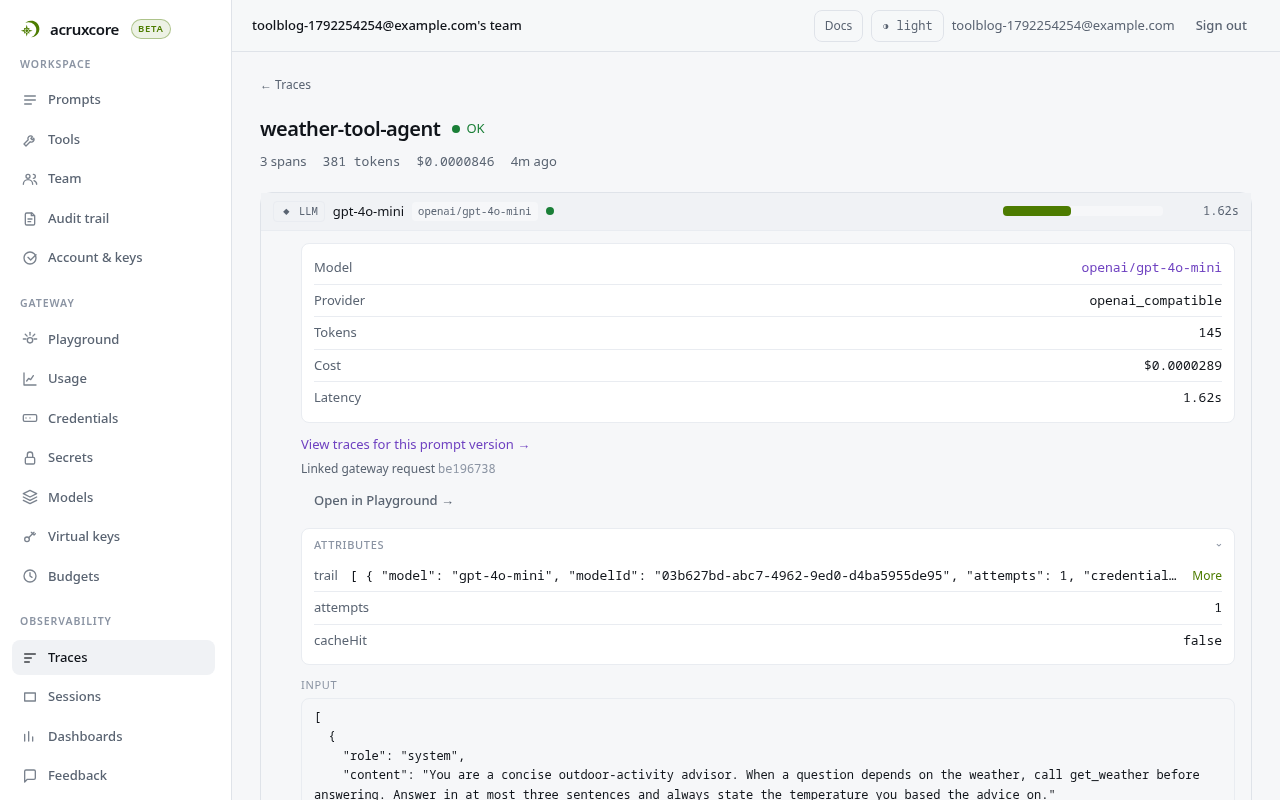Open Dashboards via bar chart icon
Viewport: 1280px width, 800px height.
tap(30, 737)
